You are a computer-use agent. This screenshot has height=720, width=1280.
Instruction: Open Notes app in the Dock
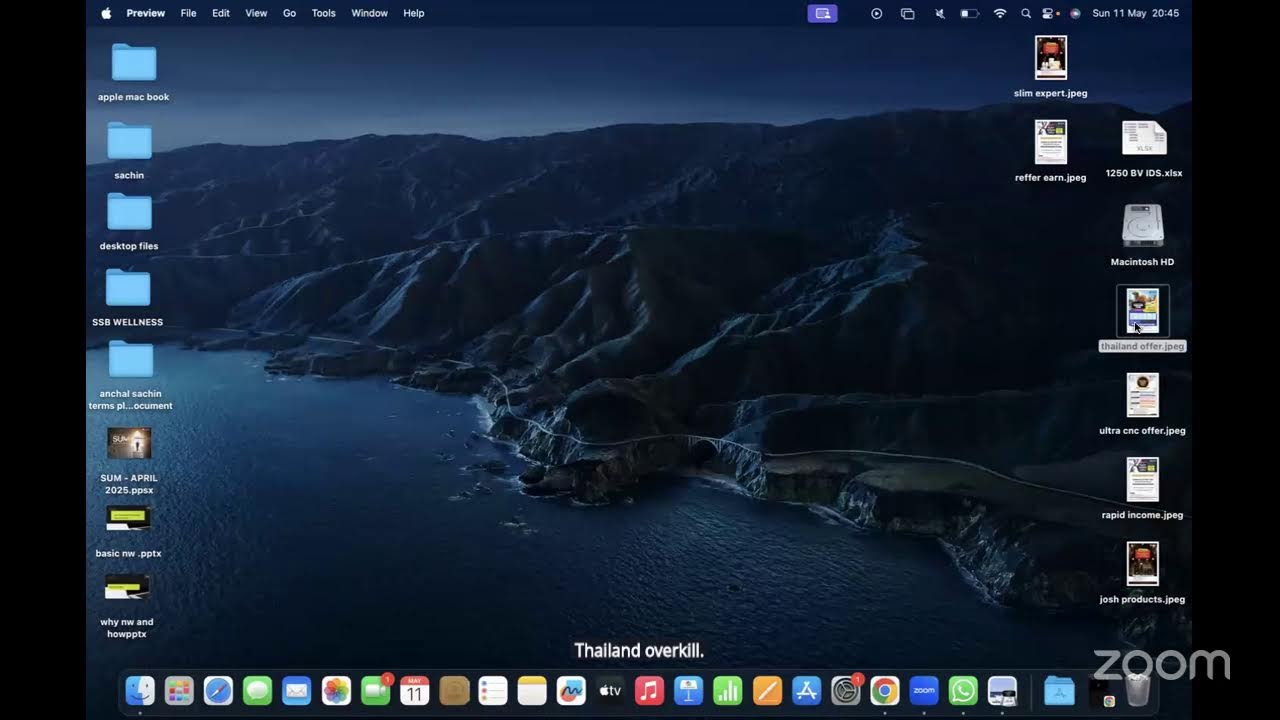coord(532,690)
